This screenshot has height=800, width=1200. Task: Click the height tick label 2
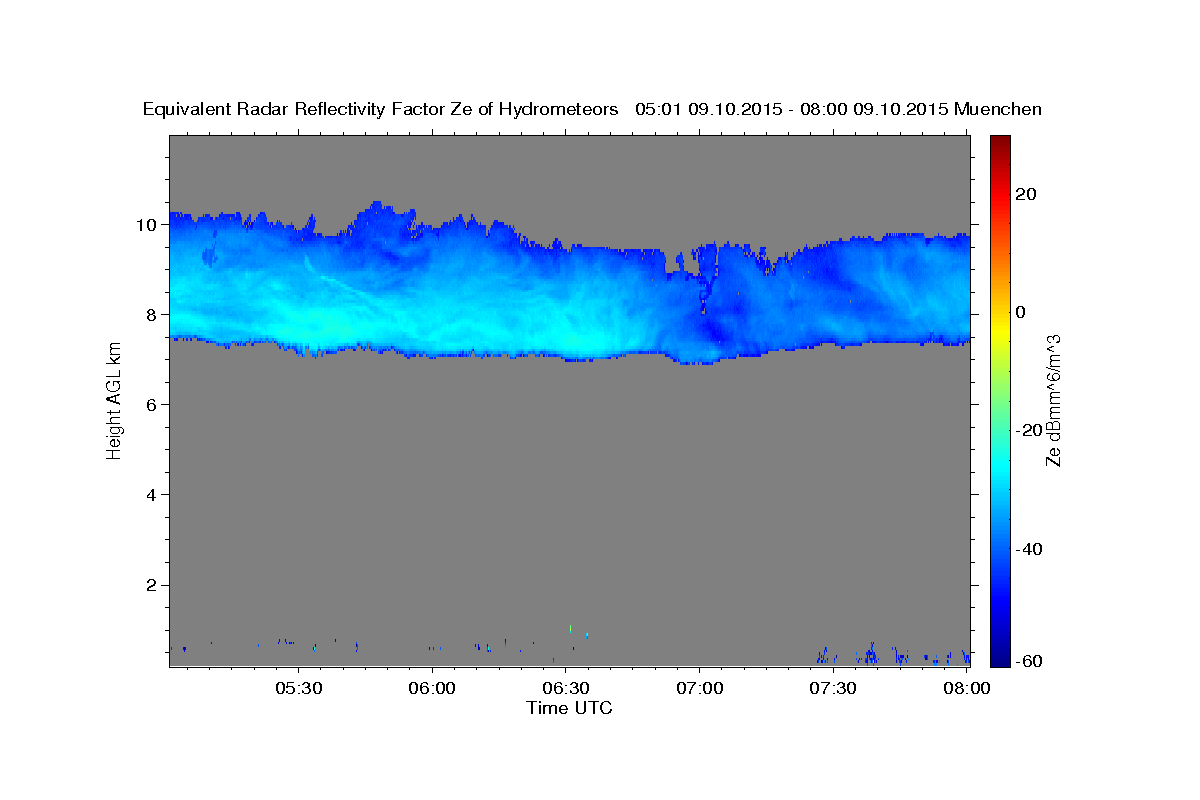[x=152, y=585]
